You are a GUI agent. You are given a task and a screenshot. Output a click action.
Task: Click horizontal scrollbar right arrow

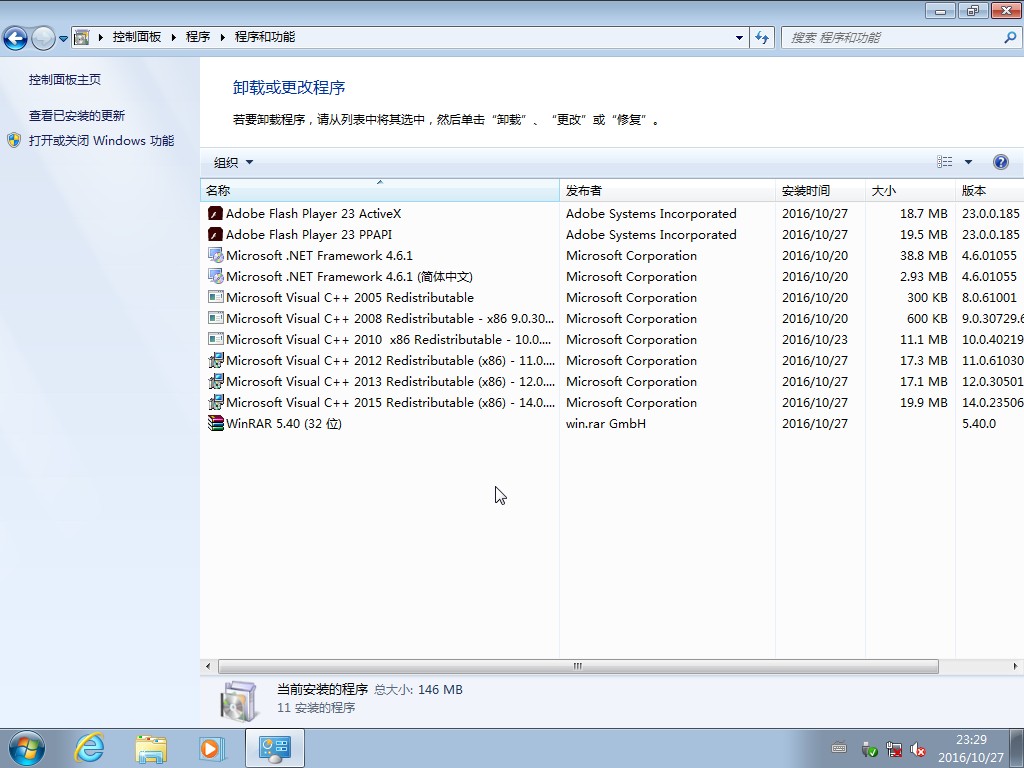[1016, 666]
